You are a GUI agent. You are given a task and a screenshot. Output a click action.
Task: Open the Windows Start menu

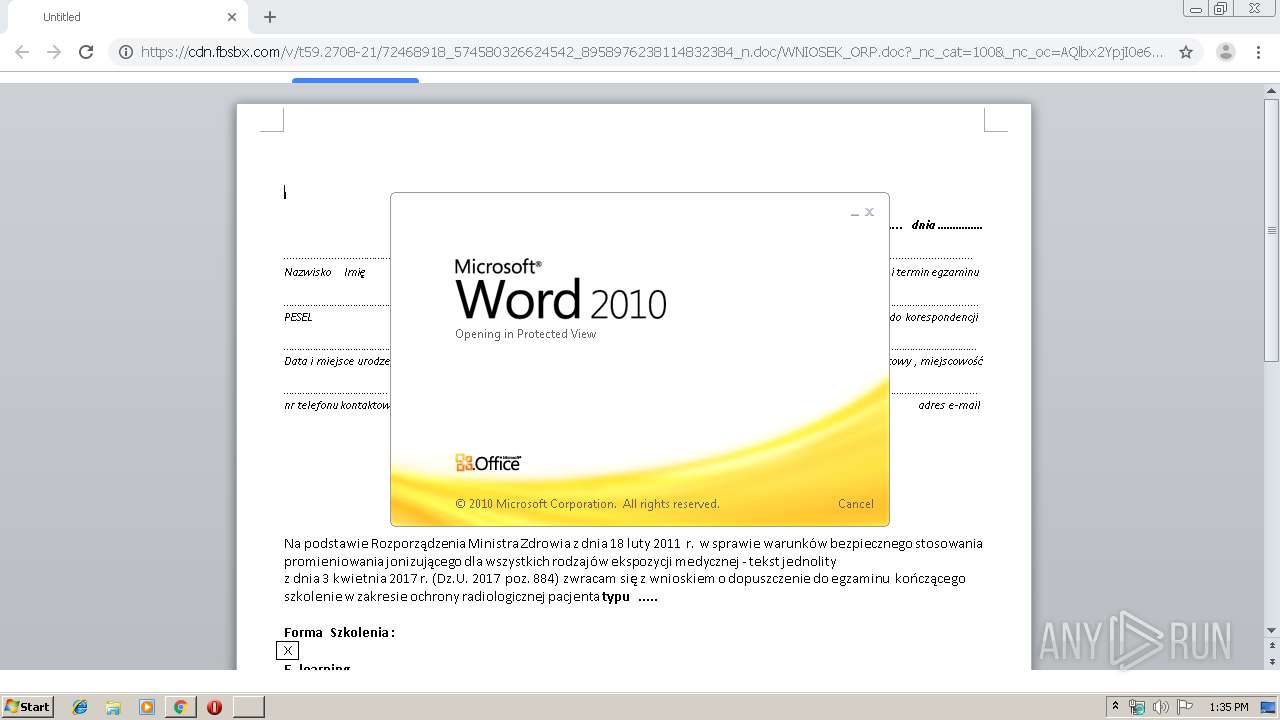(x=27, y=706)
